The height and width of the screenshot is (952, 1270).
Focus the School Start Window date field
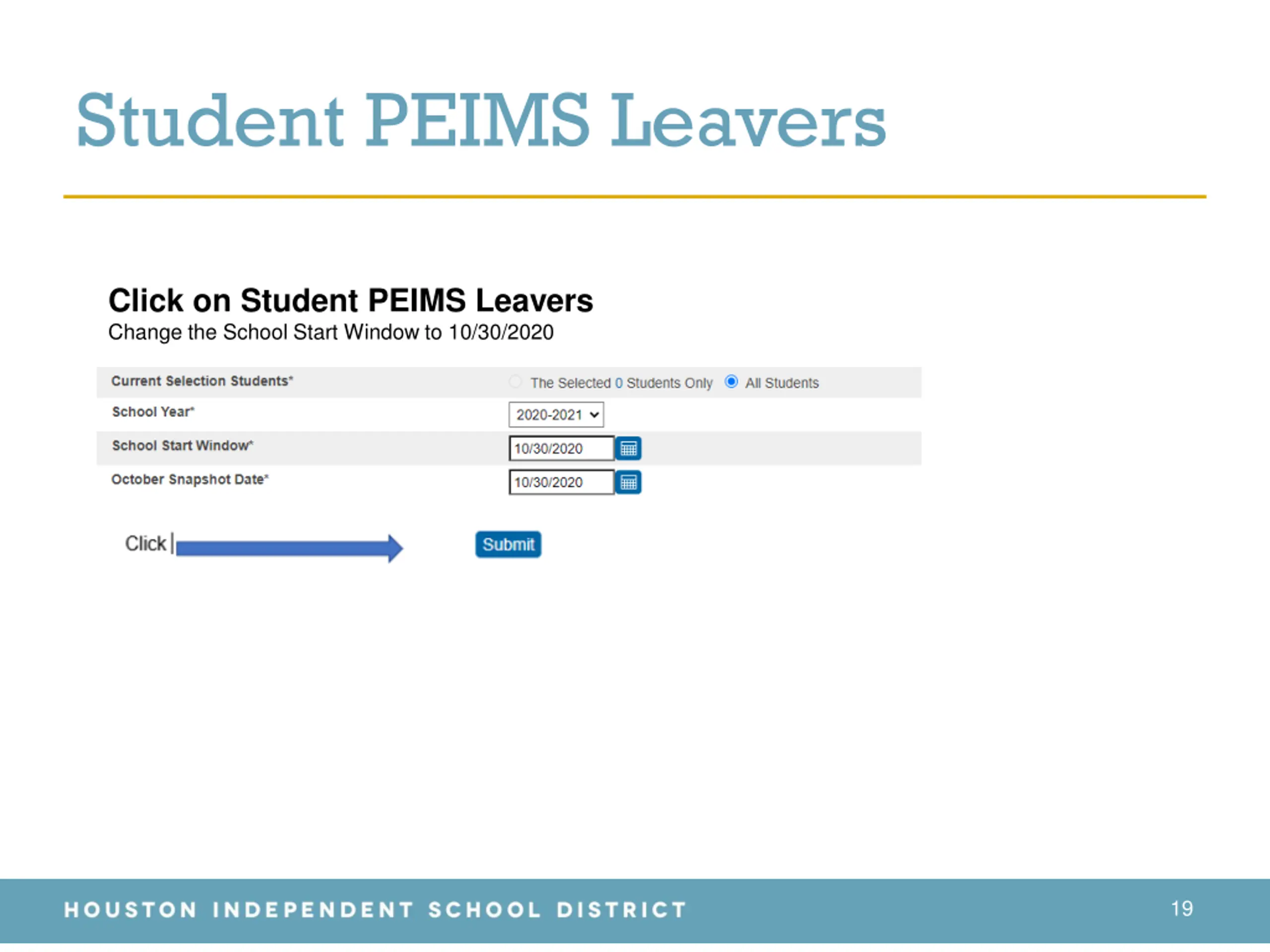(561, 448)
